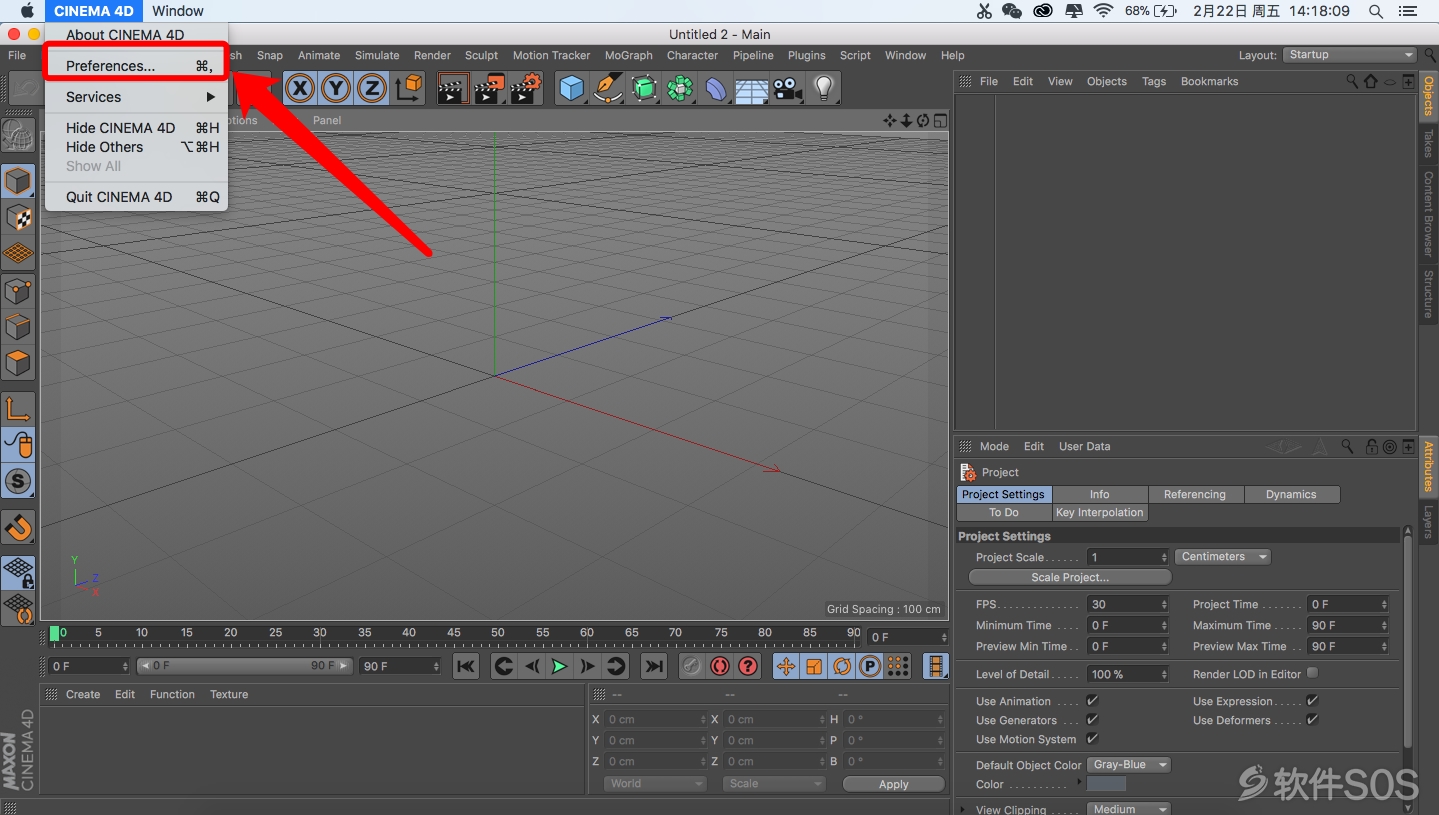
Task: Open the MoGraph menu
Action: pyautogui.click(x=628, y=55)
